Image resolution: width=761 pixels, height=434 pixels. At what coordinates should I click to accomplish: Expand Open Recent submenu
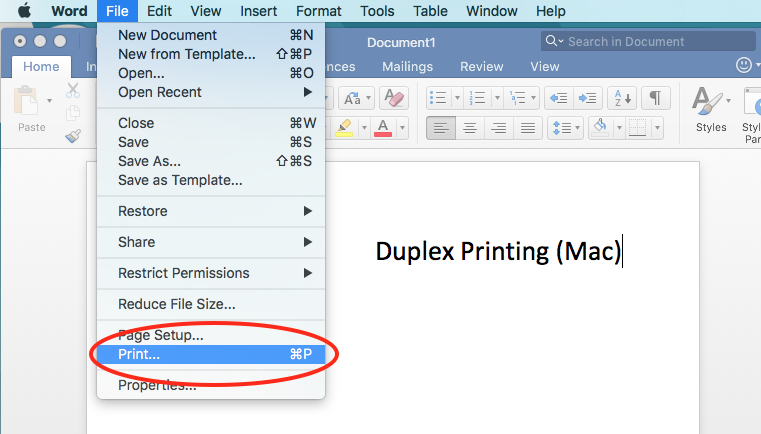point(211,92)
